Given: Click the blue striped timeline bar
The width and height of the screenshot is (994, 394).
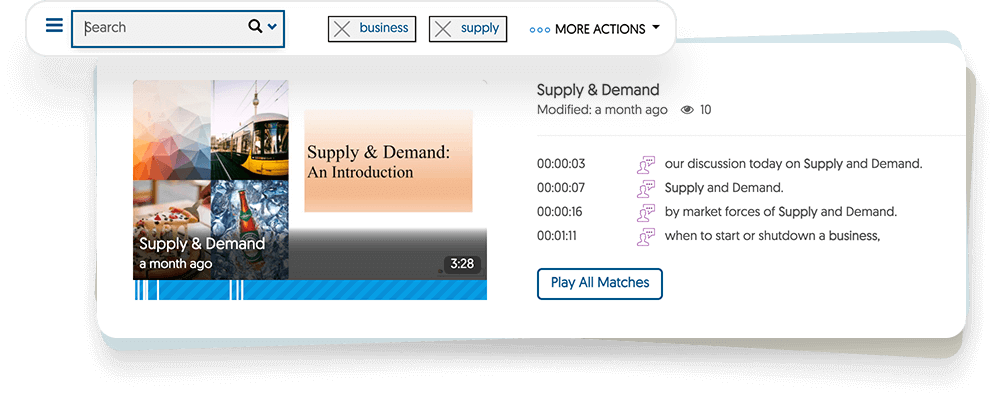Looking at the screenshot, I should click(x=310, y=290).
